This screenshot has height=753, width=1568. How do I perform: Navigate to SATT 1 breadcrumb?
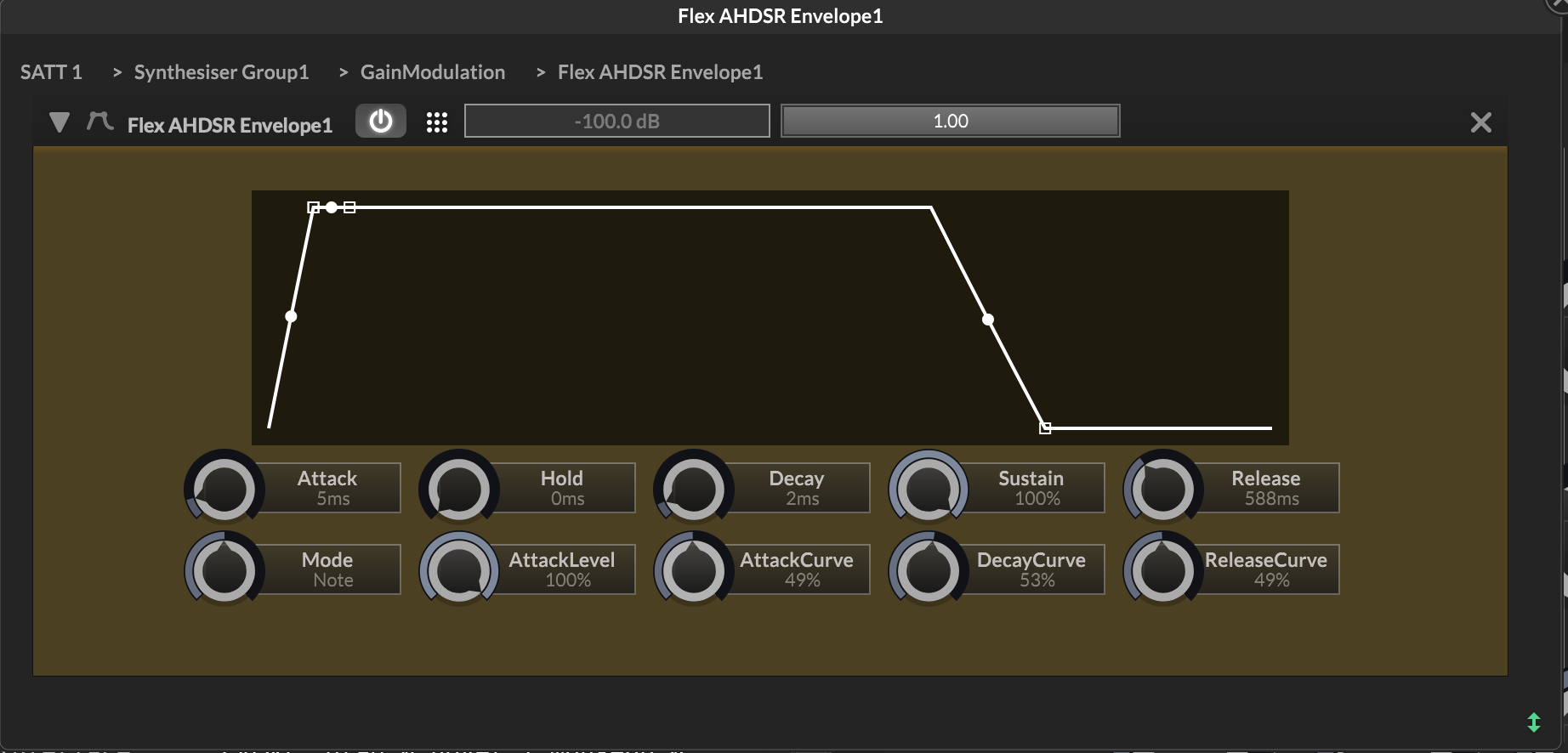pyautogui.click(x=51, y=72)
